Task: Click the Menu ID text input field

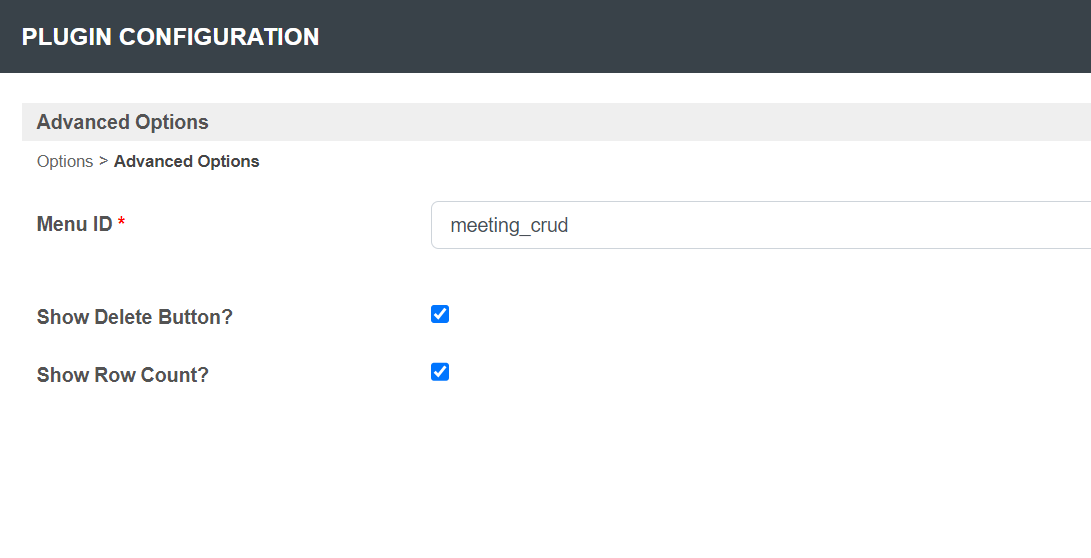Action: (x=760, y=225)
